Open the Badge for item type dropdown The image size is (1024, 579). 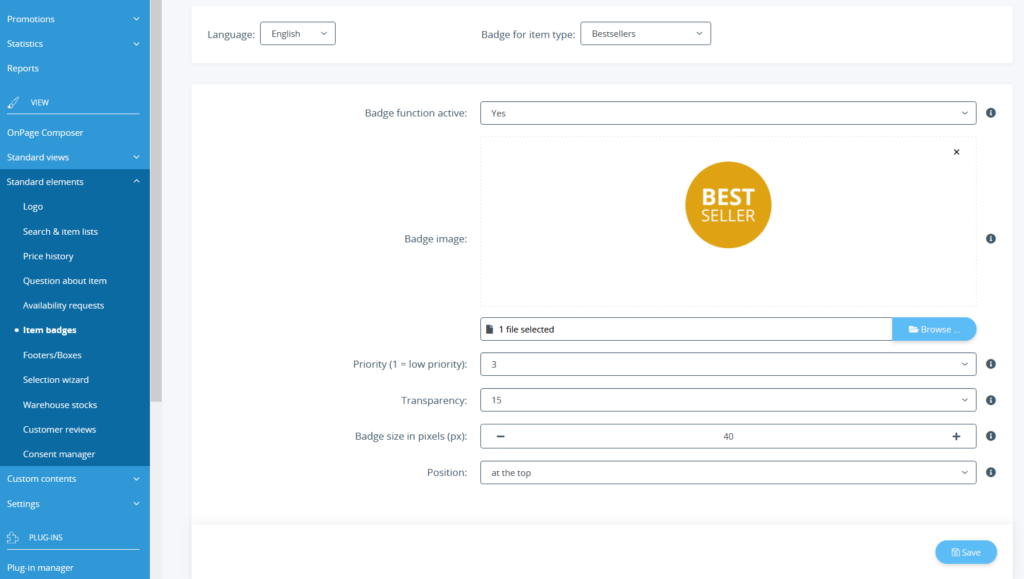click(645, 32)
